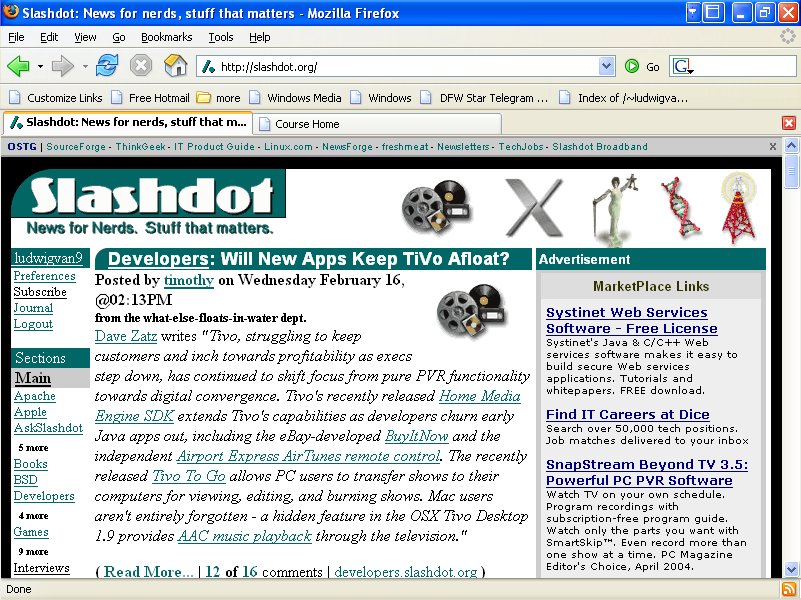
Task: Open 'Find IT Careers at Dice' ad link
Action: (x=628, y=414)
